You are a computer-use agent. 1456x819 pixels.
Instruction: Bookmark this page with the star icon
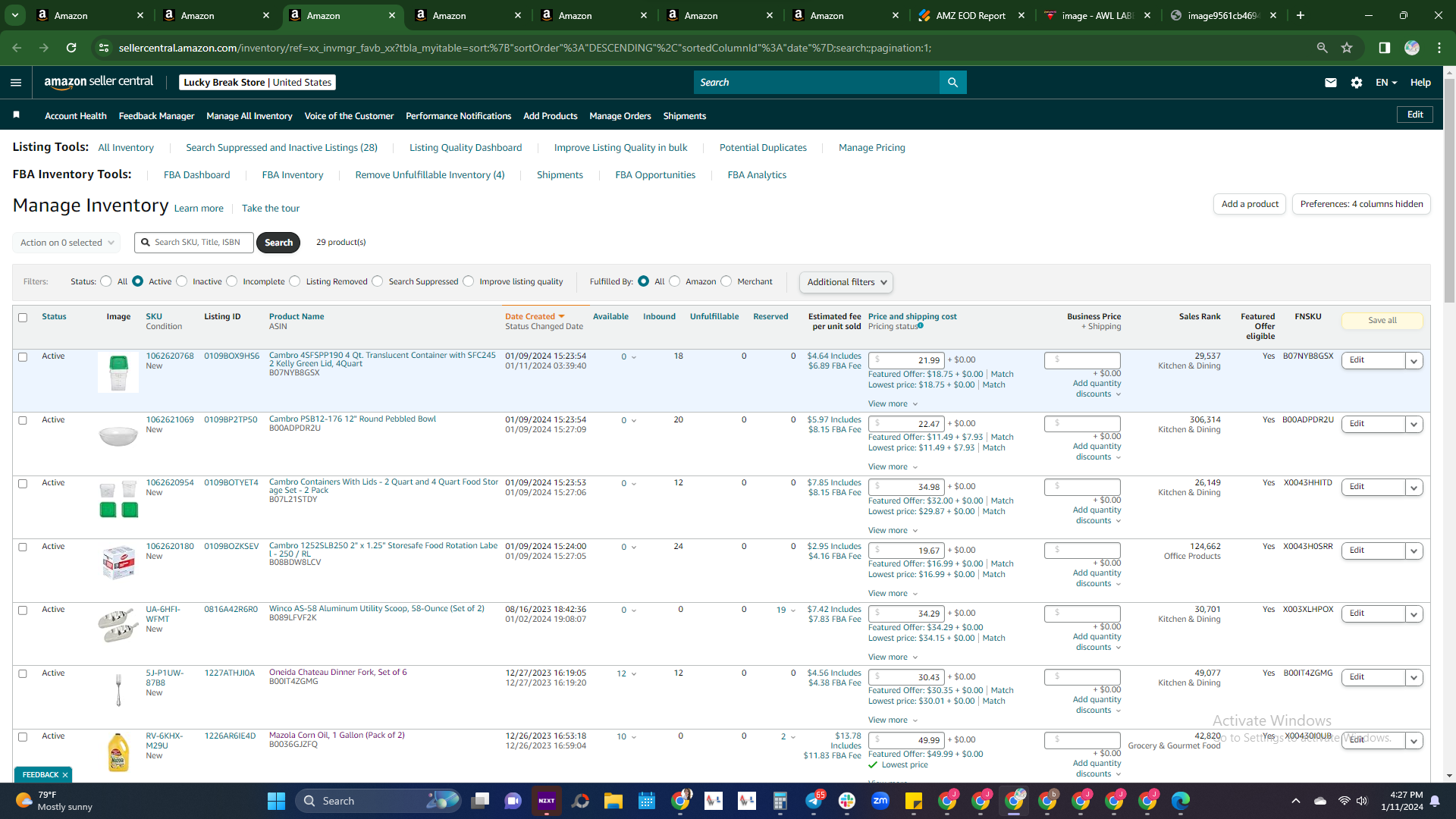[1347, 48]
